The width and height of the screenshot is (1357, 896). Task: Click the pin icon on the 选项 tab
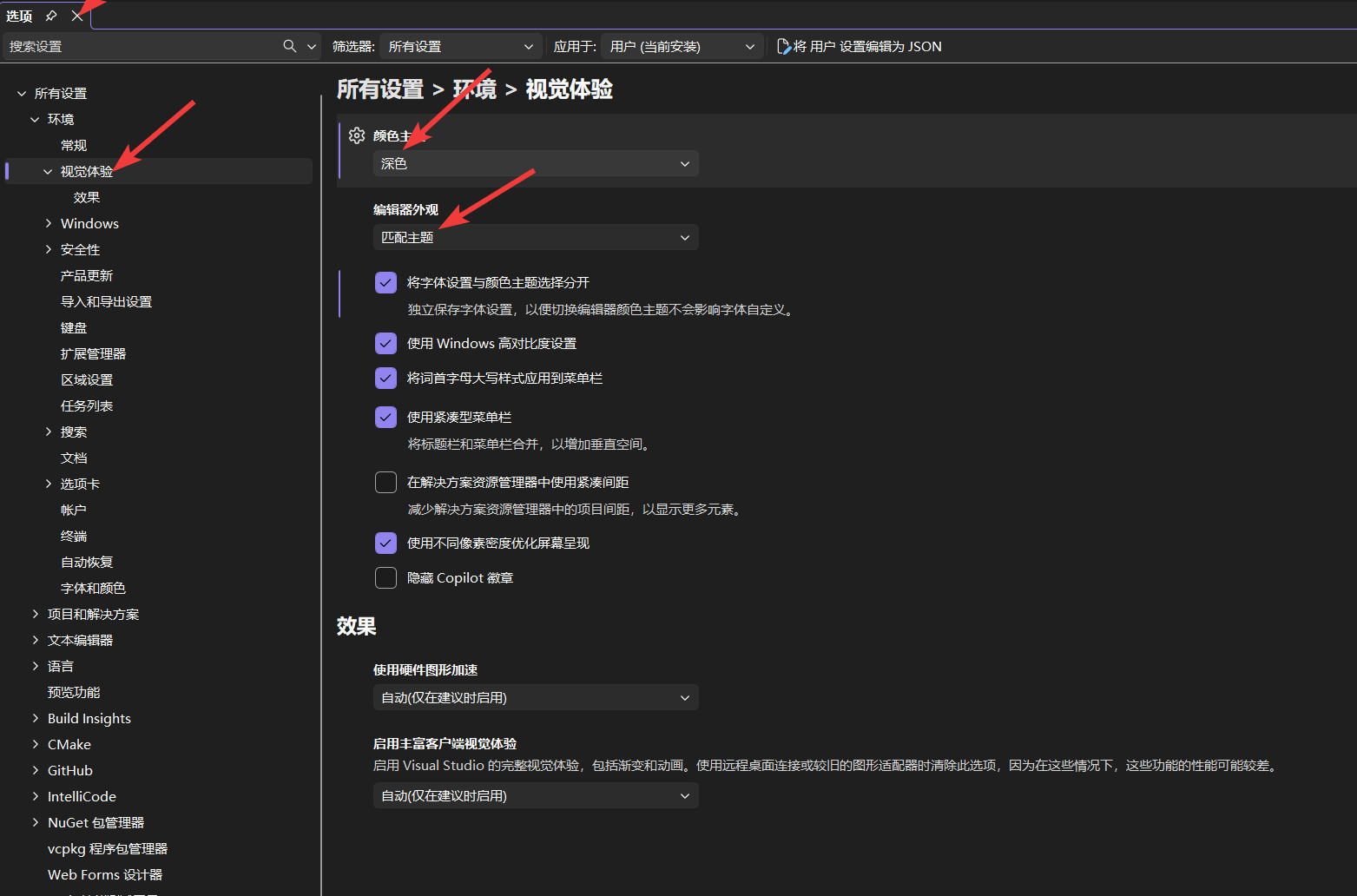(x=50, y=15)
